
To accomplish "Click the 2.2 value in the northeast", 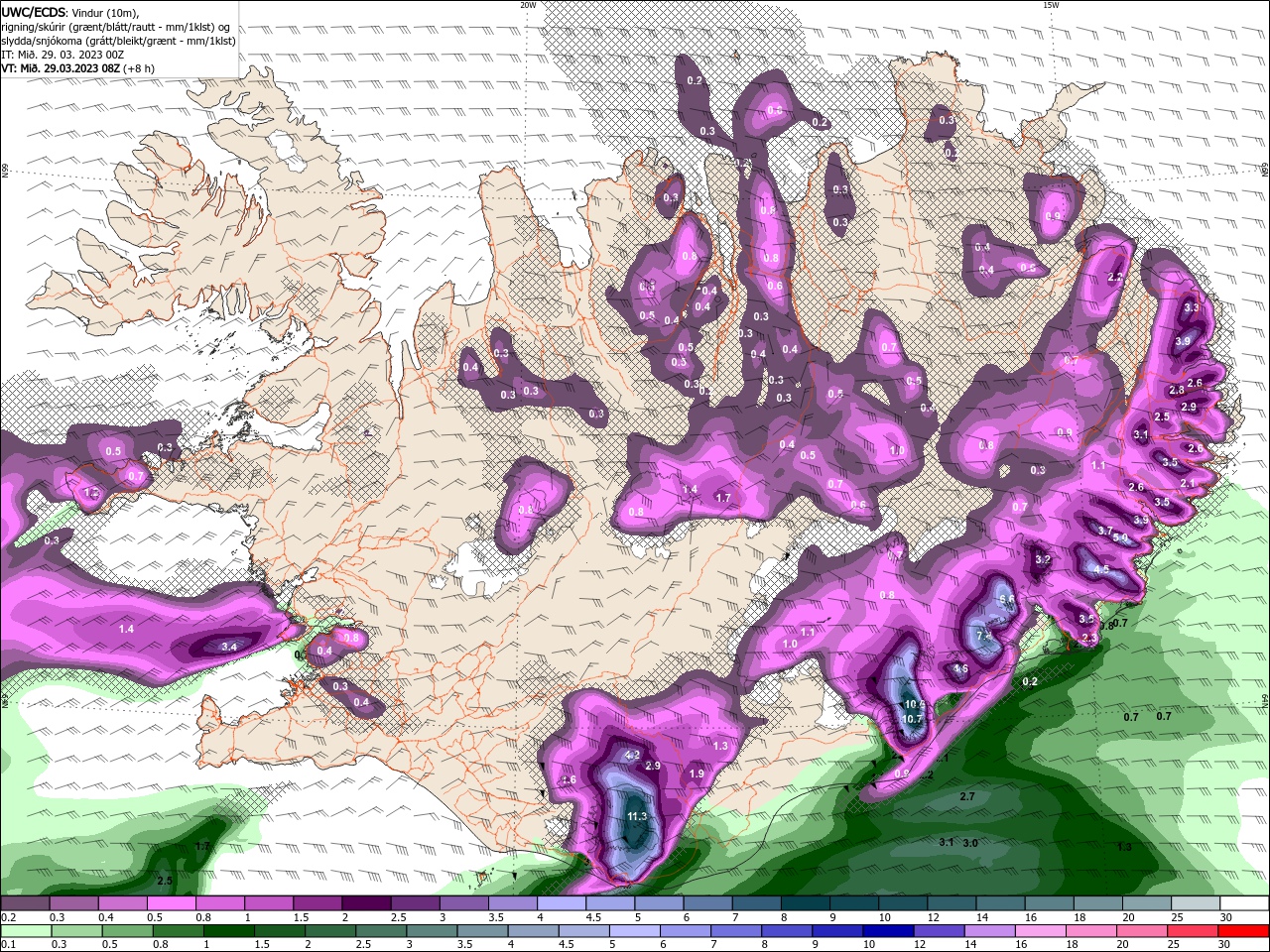I will coord(1114,278).
